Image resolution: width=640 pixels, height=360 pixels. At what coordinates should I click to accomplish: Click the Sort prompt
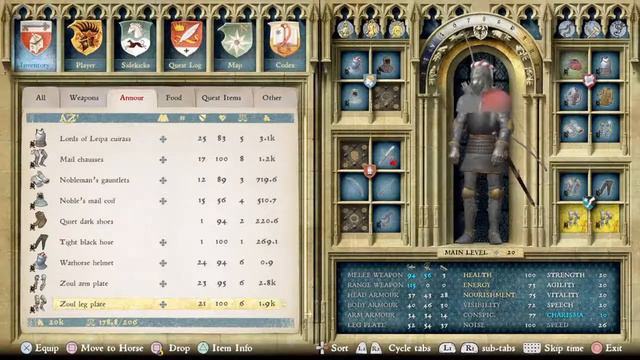(333, 348)
